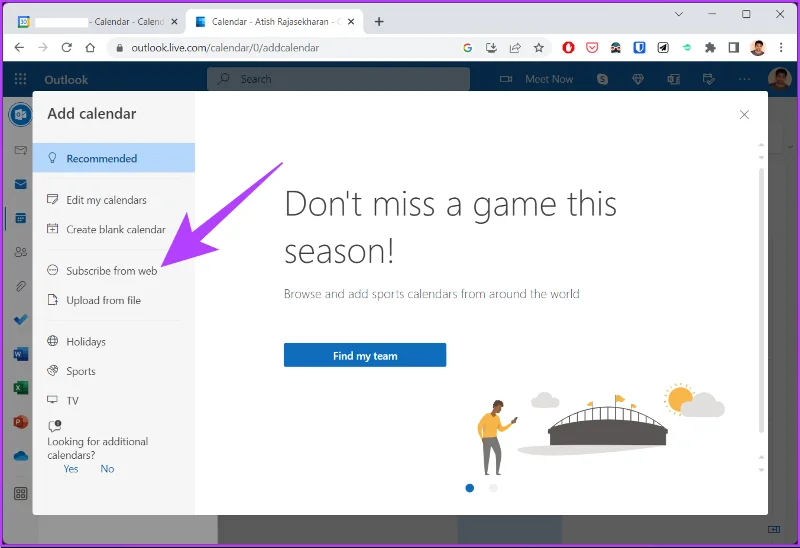The height and width of the screenshot is (548, 800).
Task: Click the Outlook Search box
Action: coord(338,79)
